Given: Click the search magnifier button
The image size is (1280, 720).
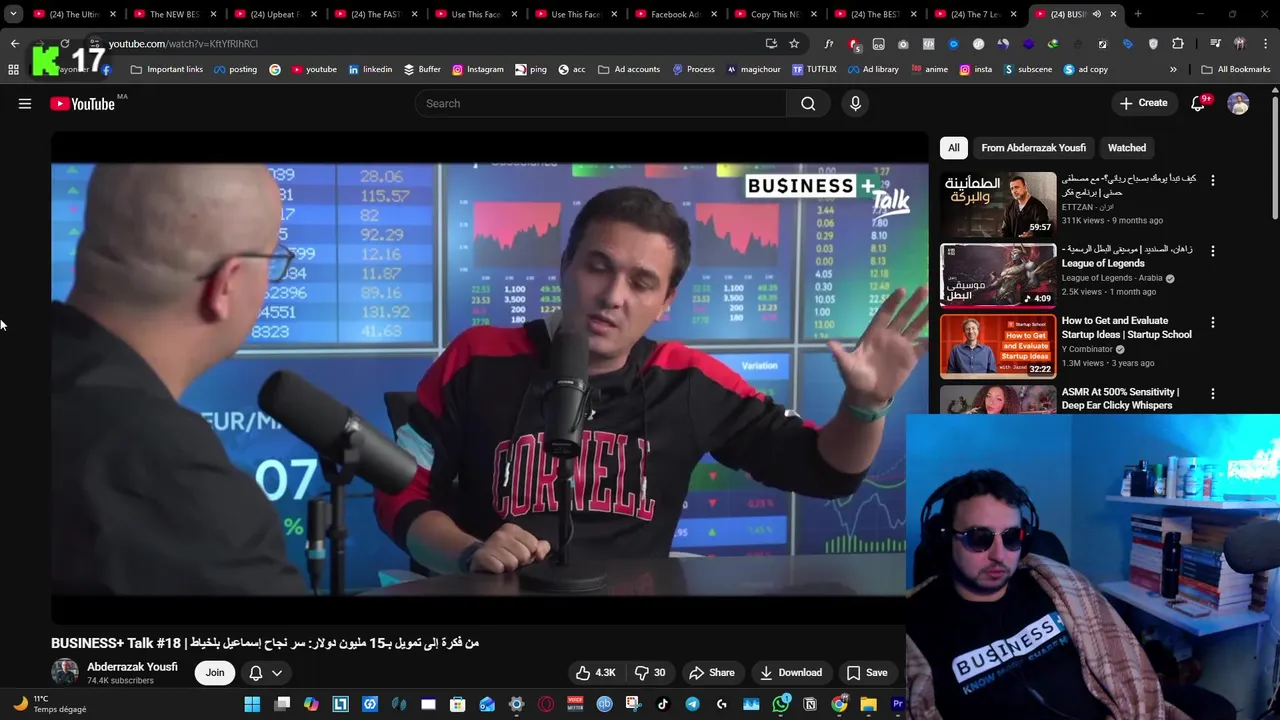Looking at the screenshot, I should point(808,103).
